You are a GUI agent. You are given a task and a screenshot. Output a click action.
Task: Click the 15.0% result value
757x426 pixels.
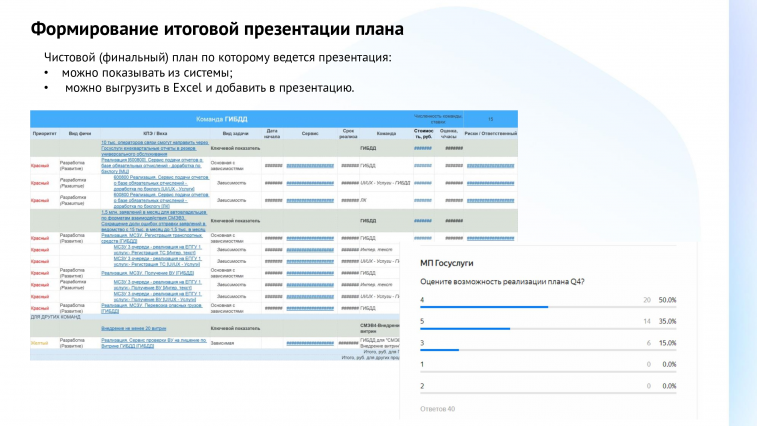click(x=667, y=343)
